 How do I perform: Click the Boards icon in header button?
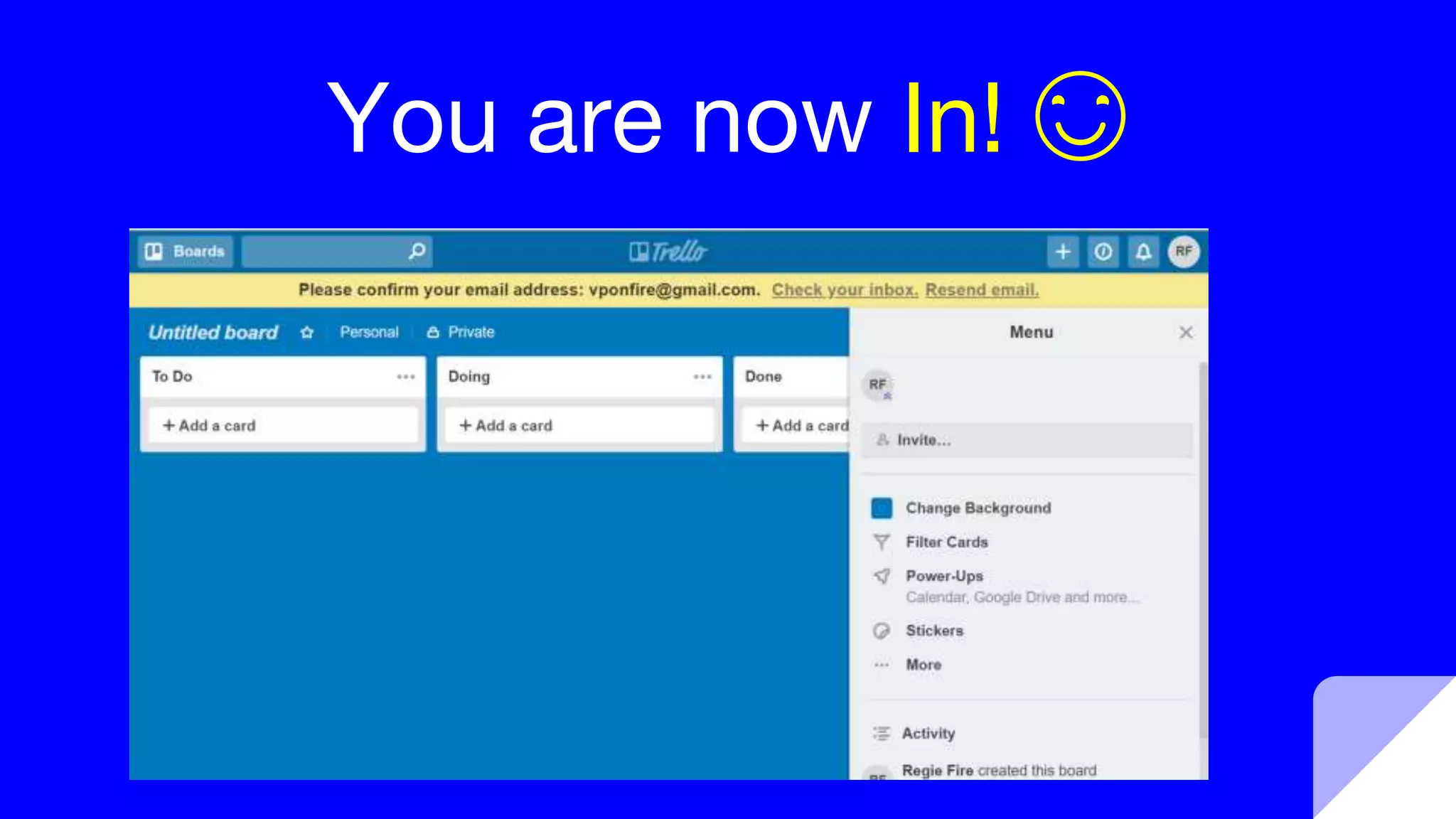coord(154,252)
